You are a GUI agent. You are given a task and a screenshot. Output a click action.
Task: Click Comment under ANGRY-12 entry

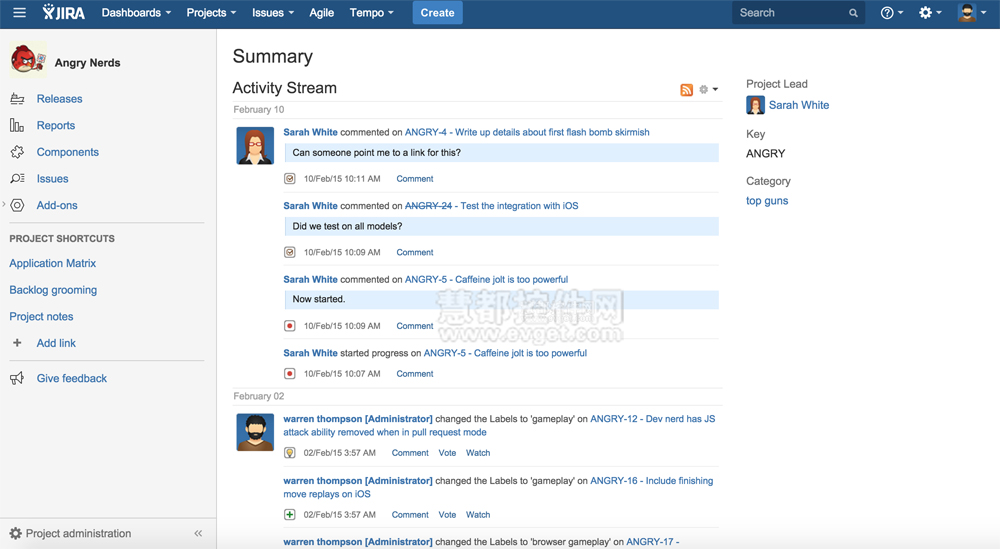[410, 453]
